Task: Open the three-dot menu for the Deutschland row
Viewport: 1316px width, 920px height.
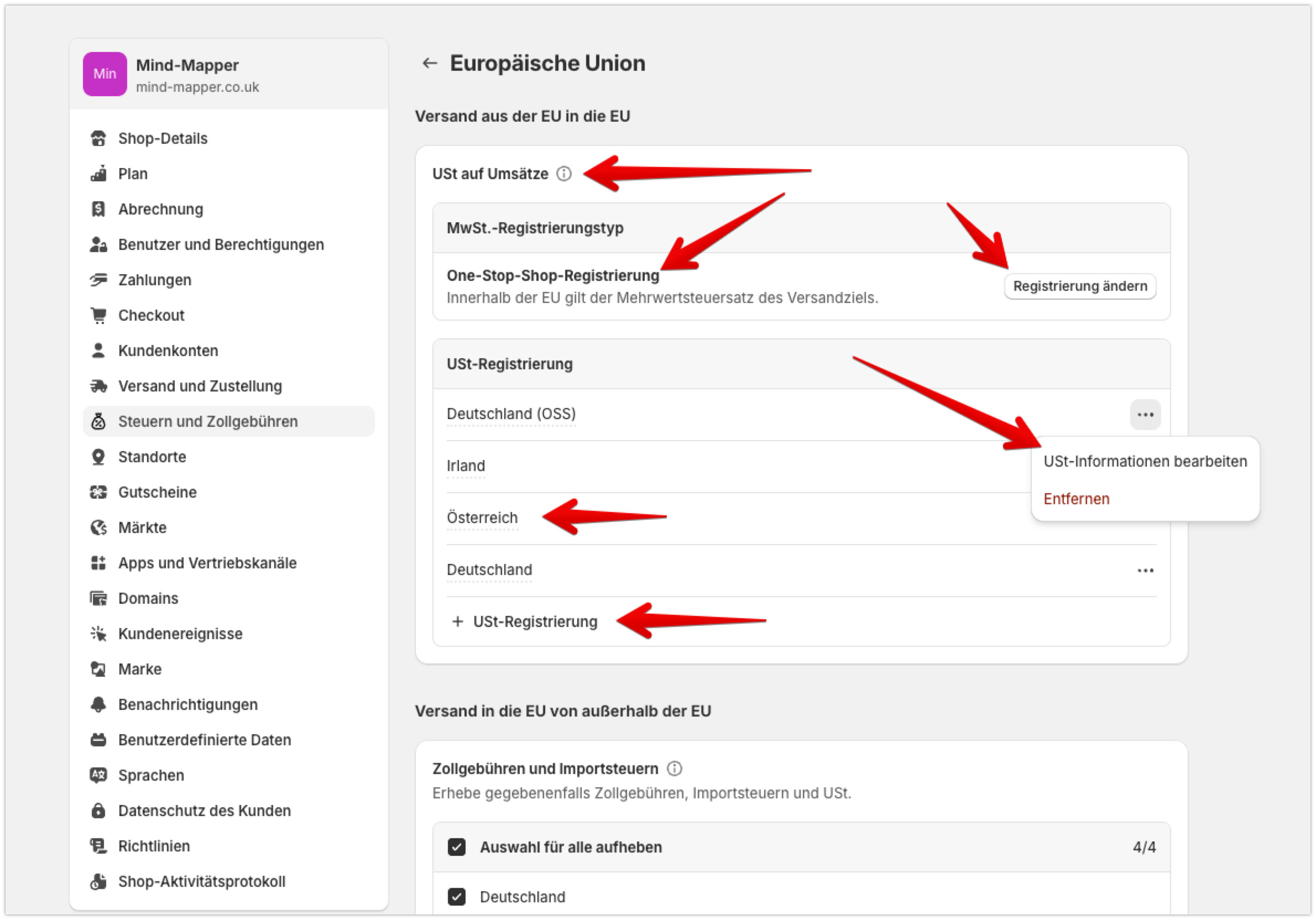Action: coord(1145,571)
